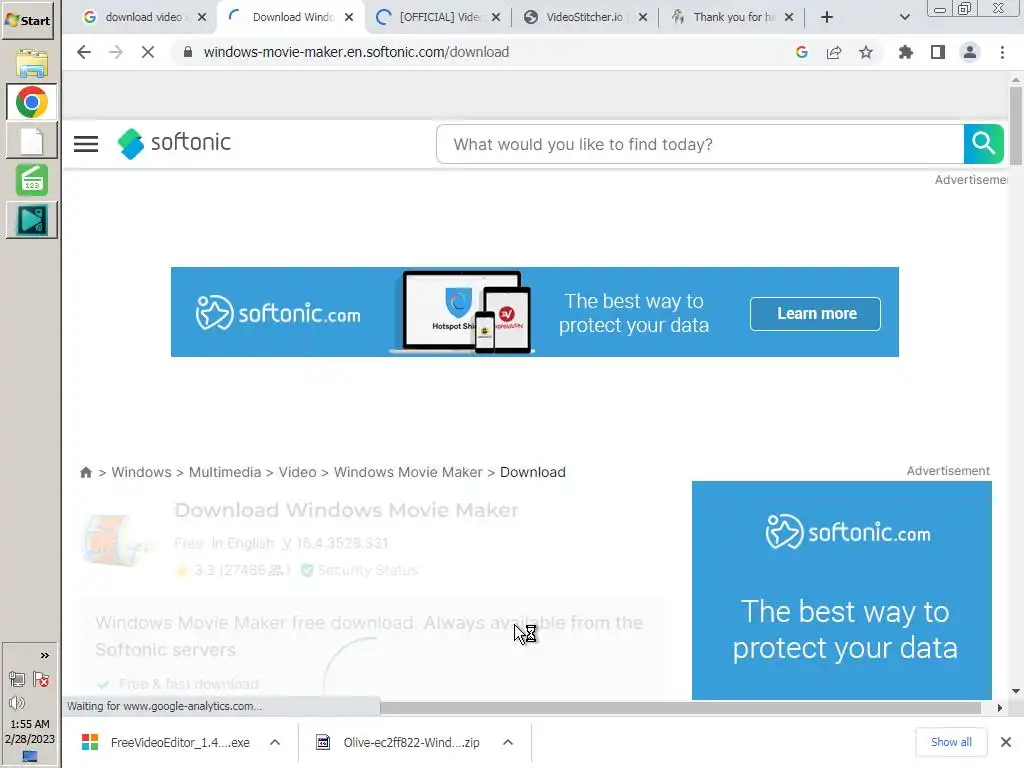Viewport: 1024px width, 768px height.
Task: Open the Chrome profile avatar
Action: tap(970, 52)
